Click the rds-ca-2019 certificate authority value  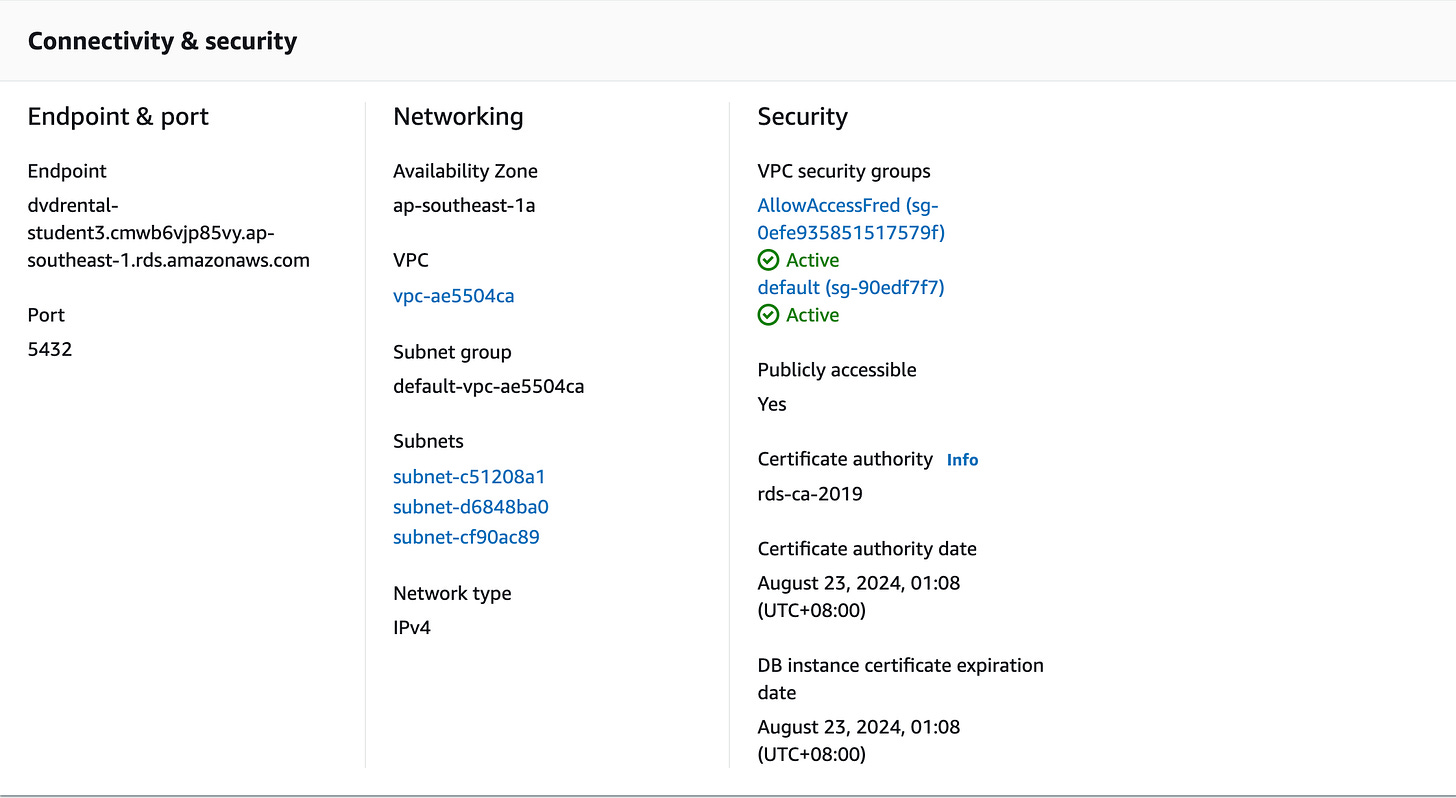pyautogui.click(x=810, y=494)
